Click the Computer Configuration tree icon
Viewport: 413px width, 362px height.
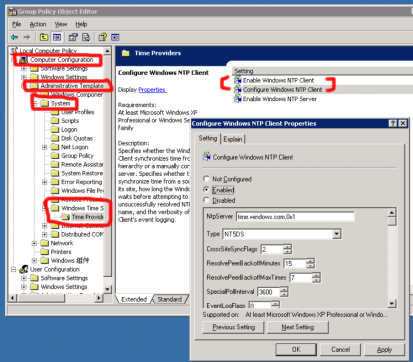coord(23,60)
